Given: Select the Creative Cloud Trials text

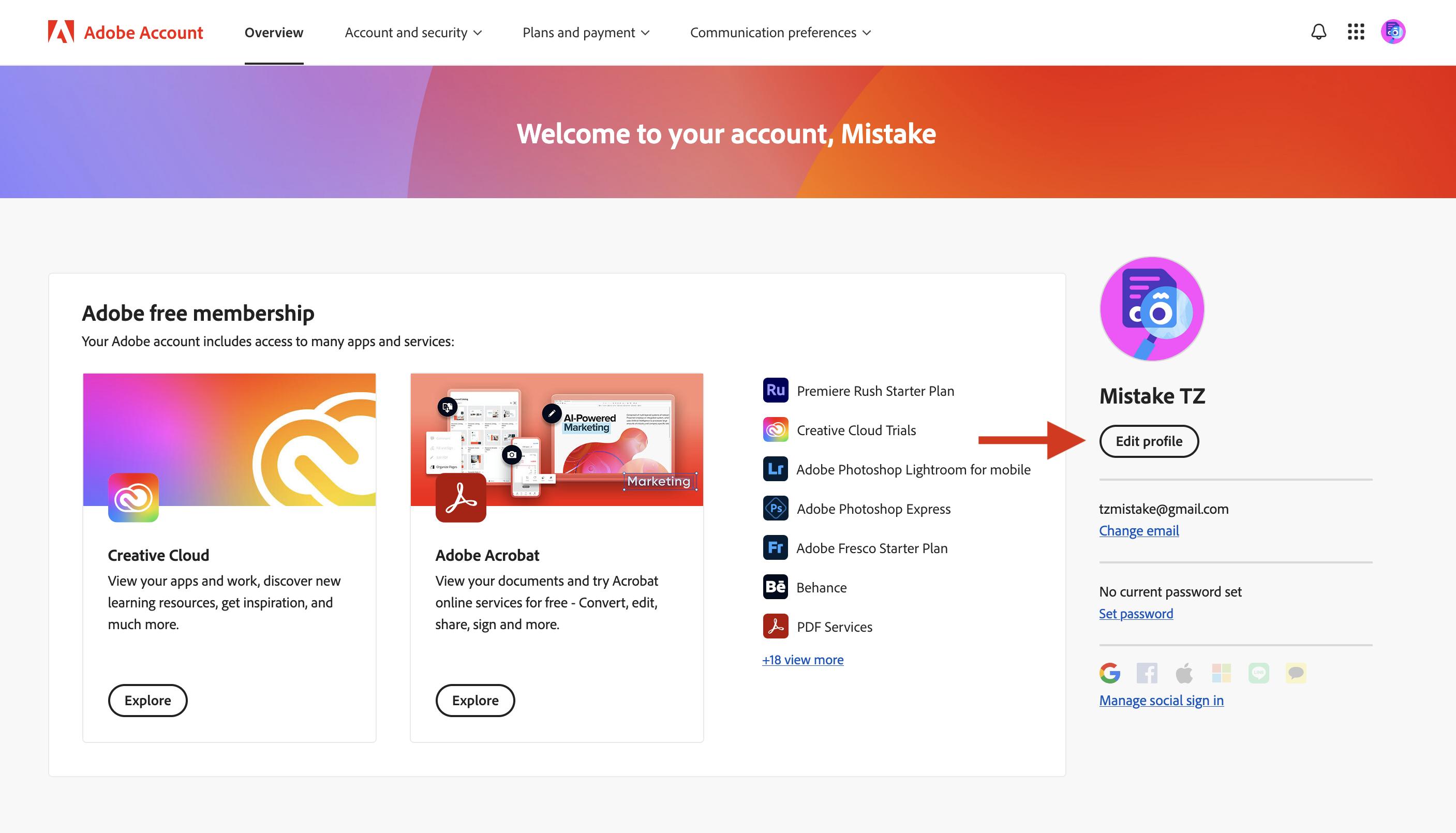Looking at the screenshot, I should pyautogui.click(x=856, y=430).
